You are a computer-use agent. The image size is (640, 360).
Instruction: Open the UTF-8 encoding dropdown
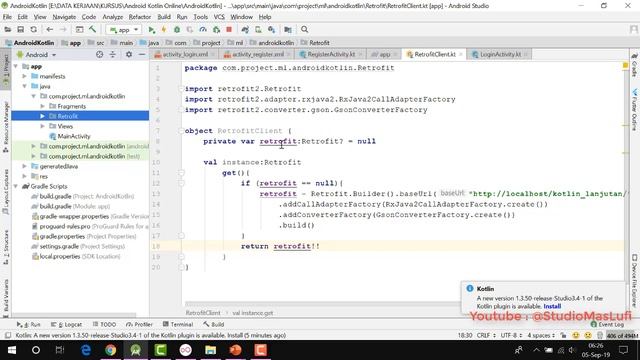(511, 335)
